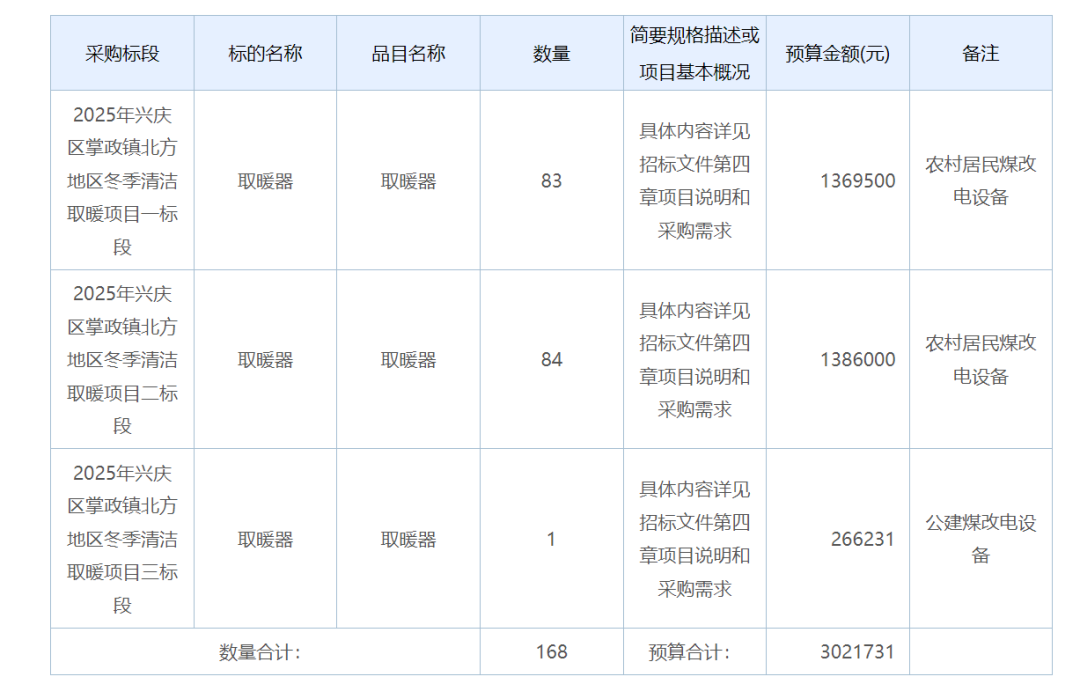Click the 数量 column header
The height and width of the screenshot is (684, 1080).
coord(552,54)
